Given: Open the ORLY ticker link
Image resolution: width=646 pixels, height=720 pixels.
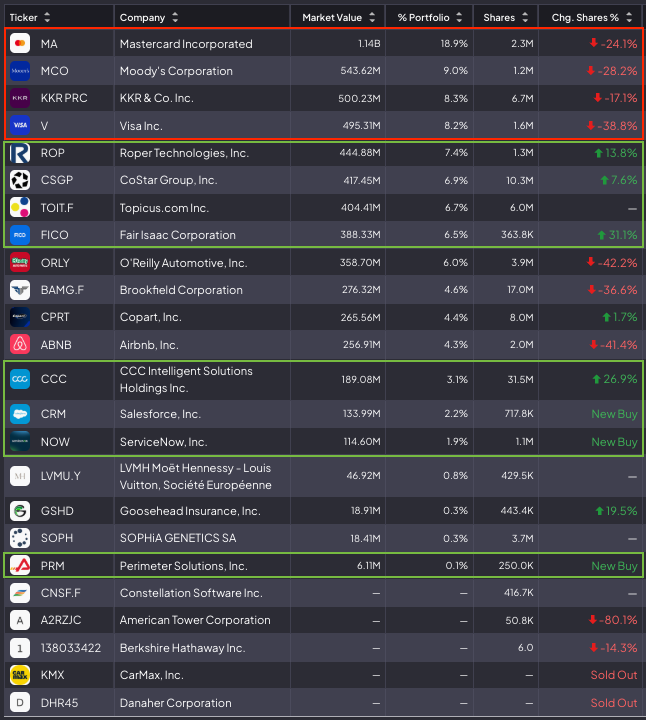Looking at the screenshot, I should [55, 263].
